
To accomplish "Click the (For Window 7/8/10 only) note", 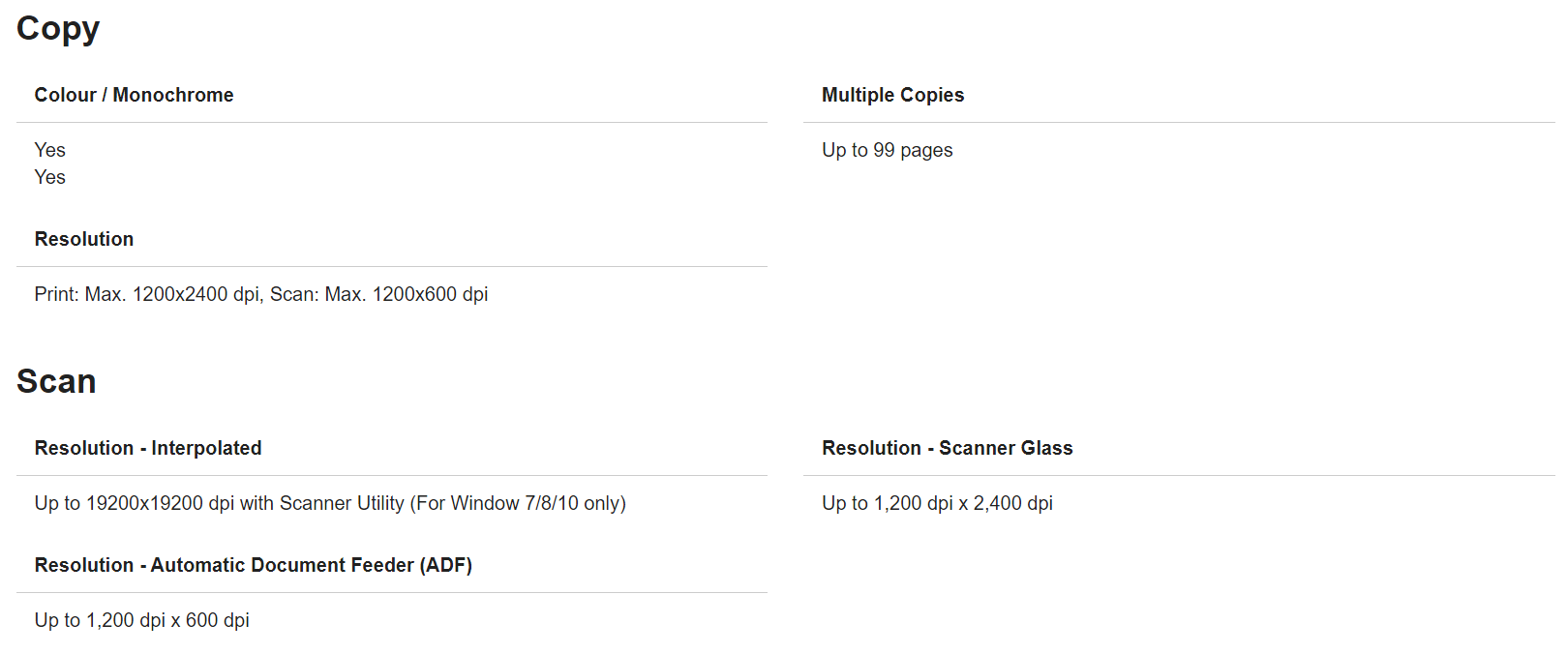I will pos(518,503).
